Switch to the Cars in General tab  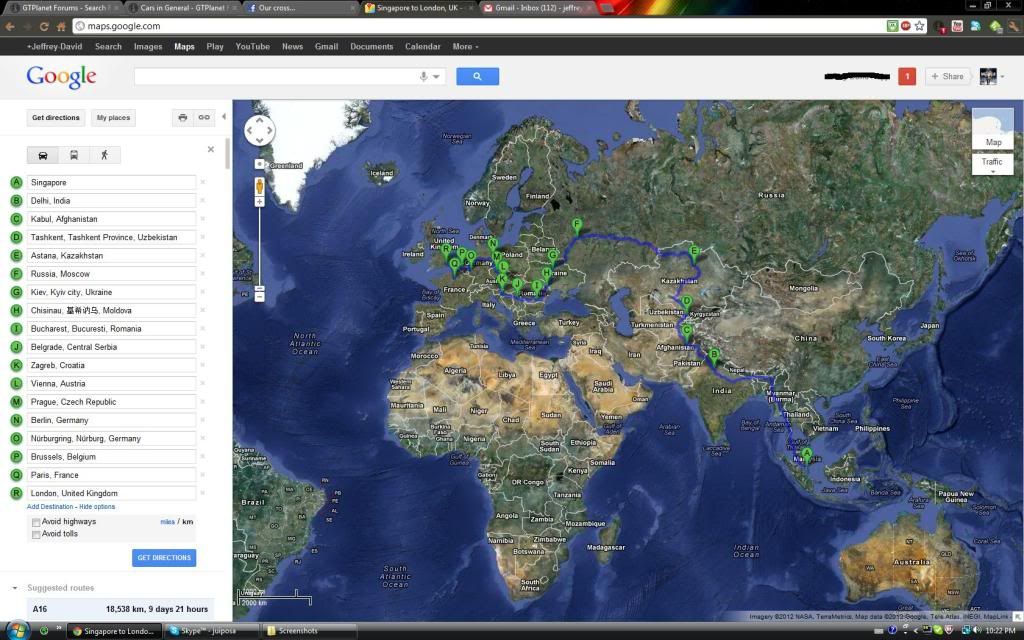(182, 8)
